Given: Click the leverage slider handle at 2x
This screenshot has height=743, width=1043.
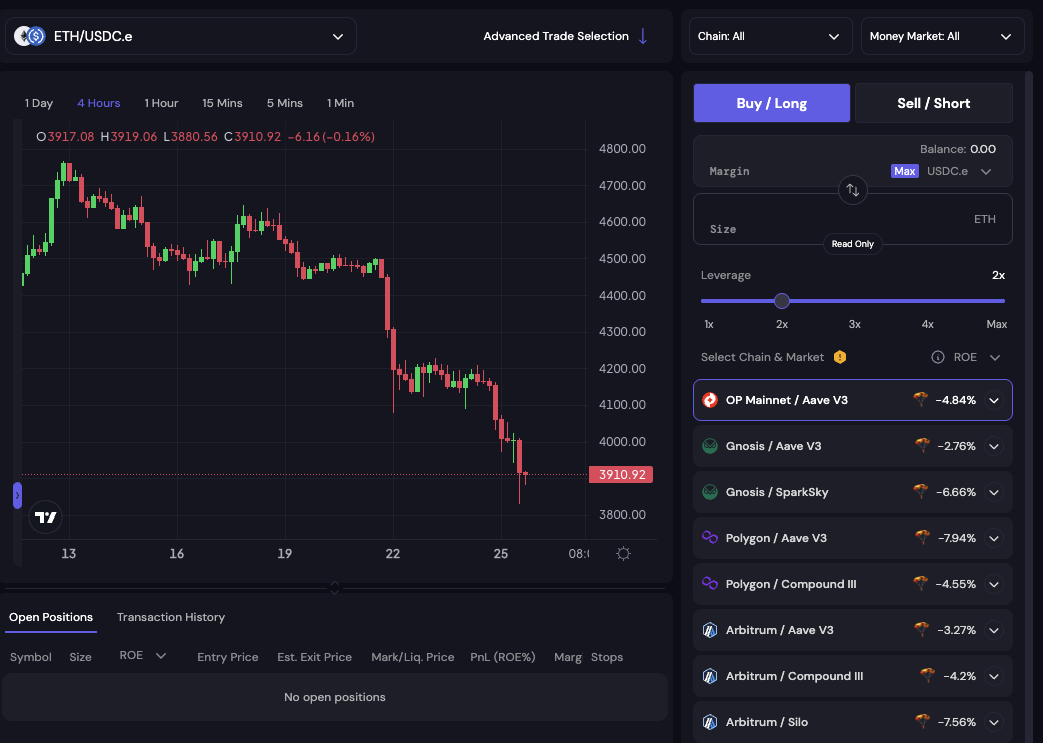Looking at the screenshot, I should tap(782, 300).
